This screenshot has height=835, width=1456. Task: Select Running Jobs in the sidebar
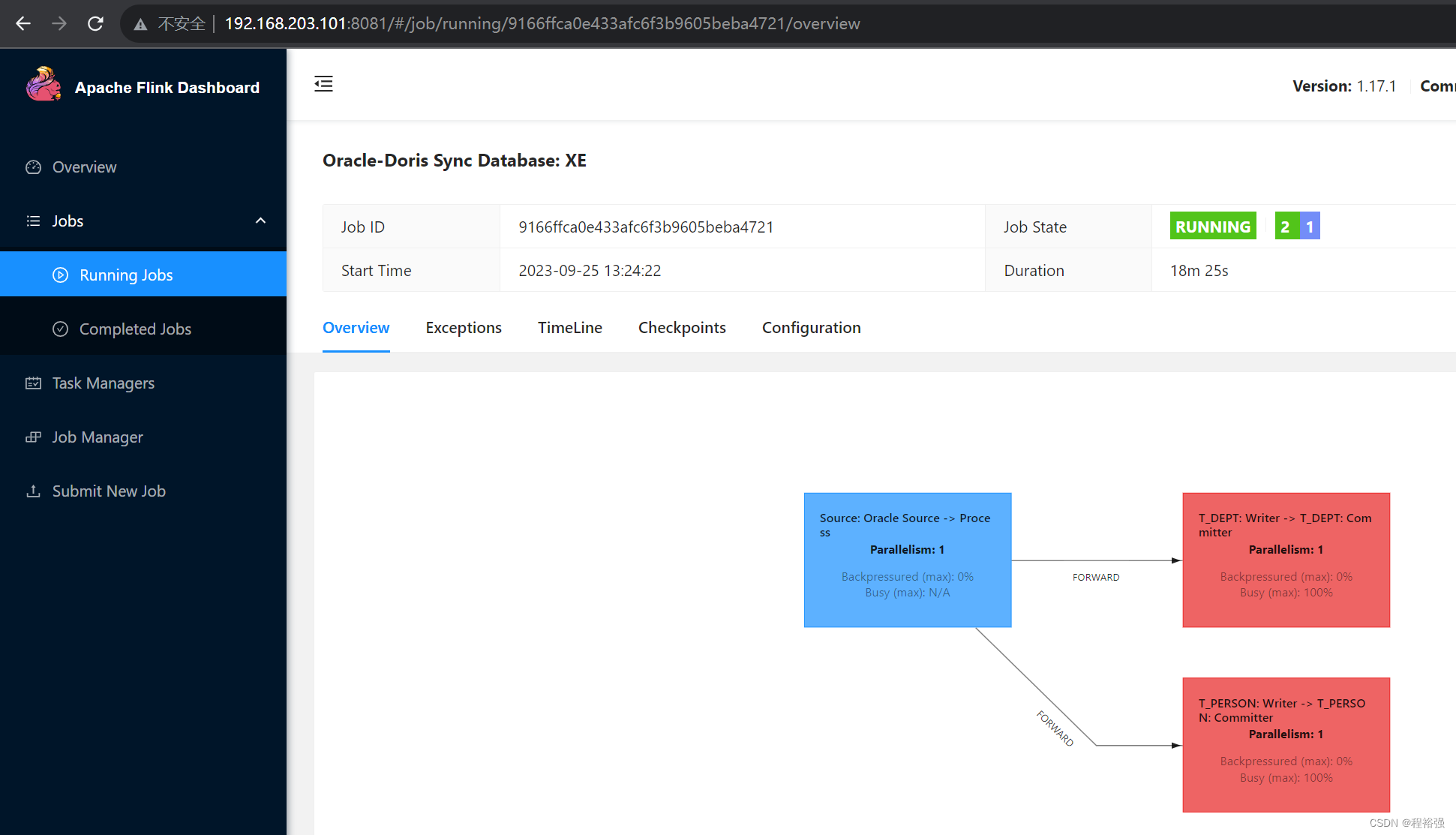tap(143, 275)
